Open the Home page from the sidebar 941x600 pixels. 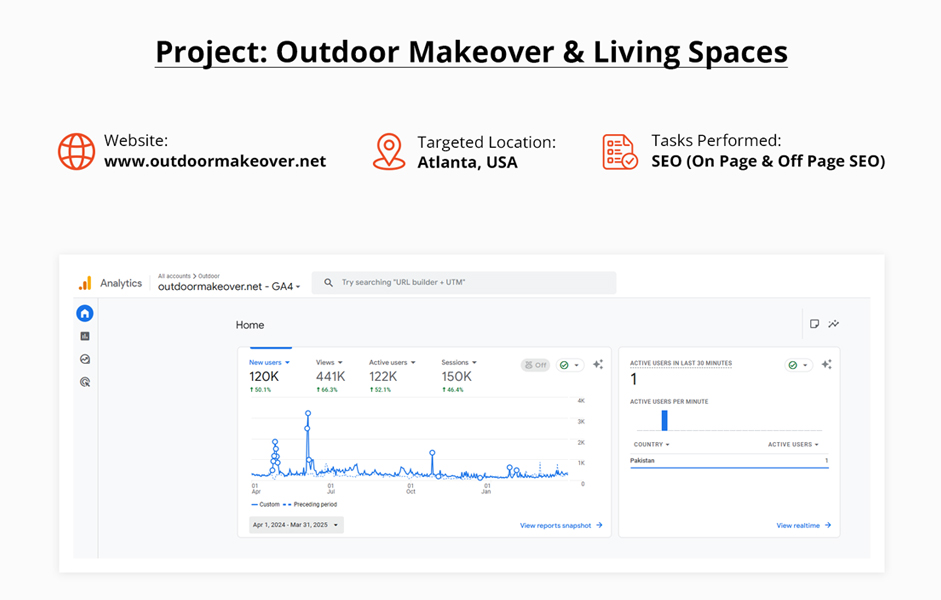coord(85,313)
